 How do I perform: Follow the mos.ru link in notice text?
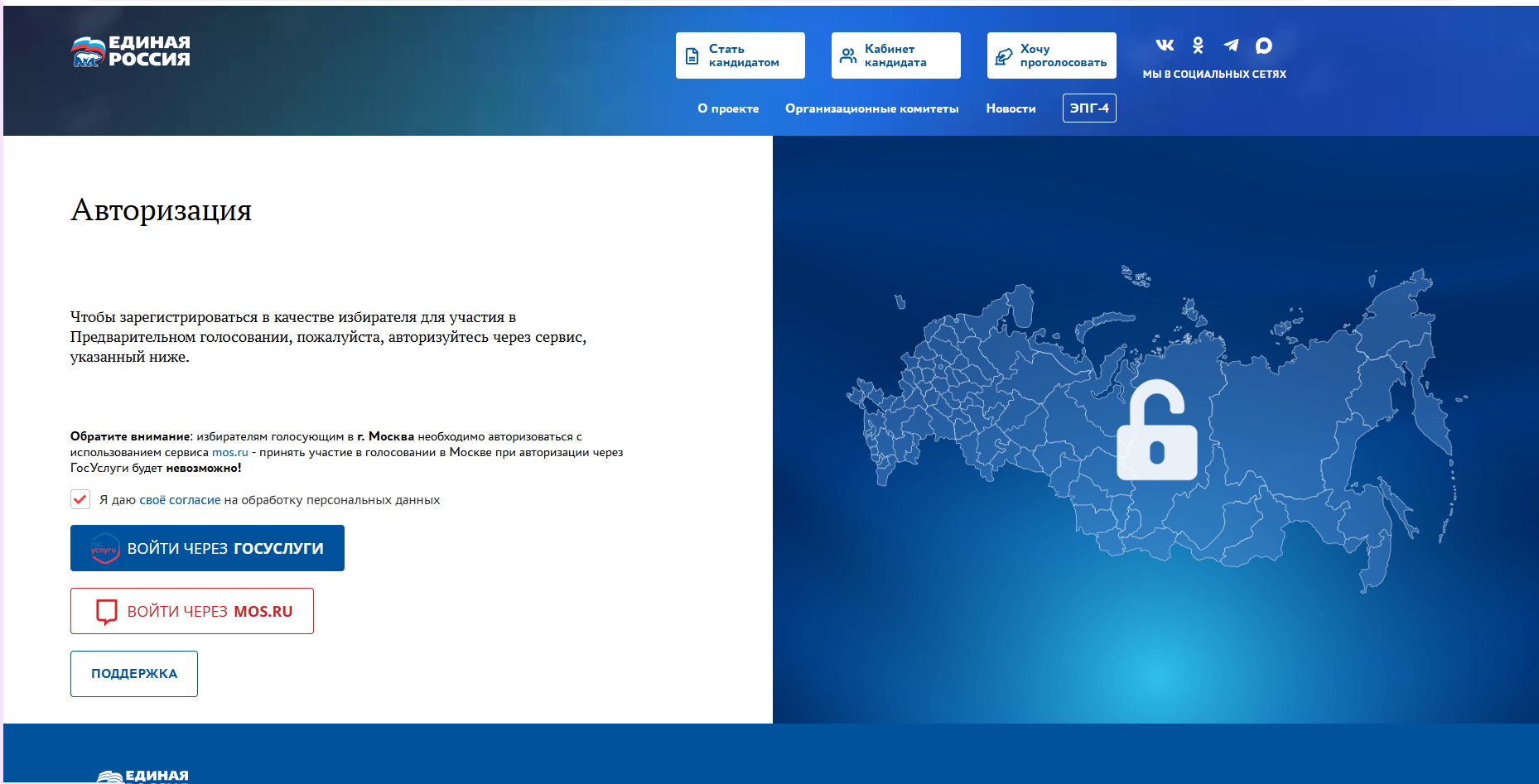pyautogui.click(x=229, y=453)
